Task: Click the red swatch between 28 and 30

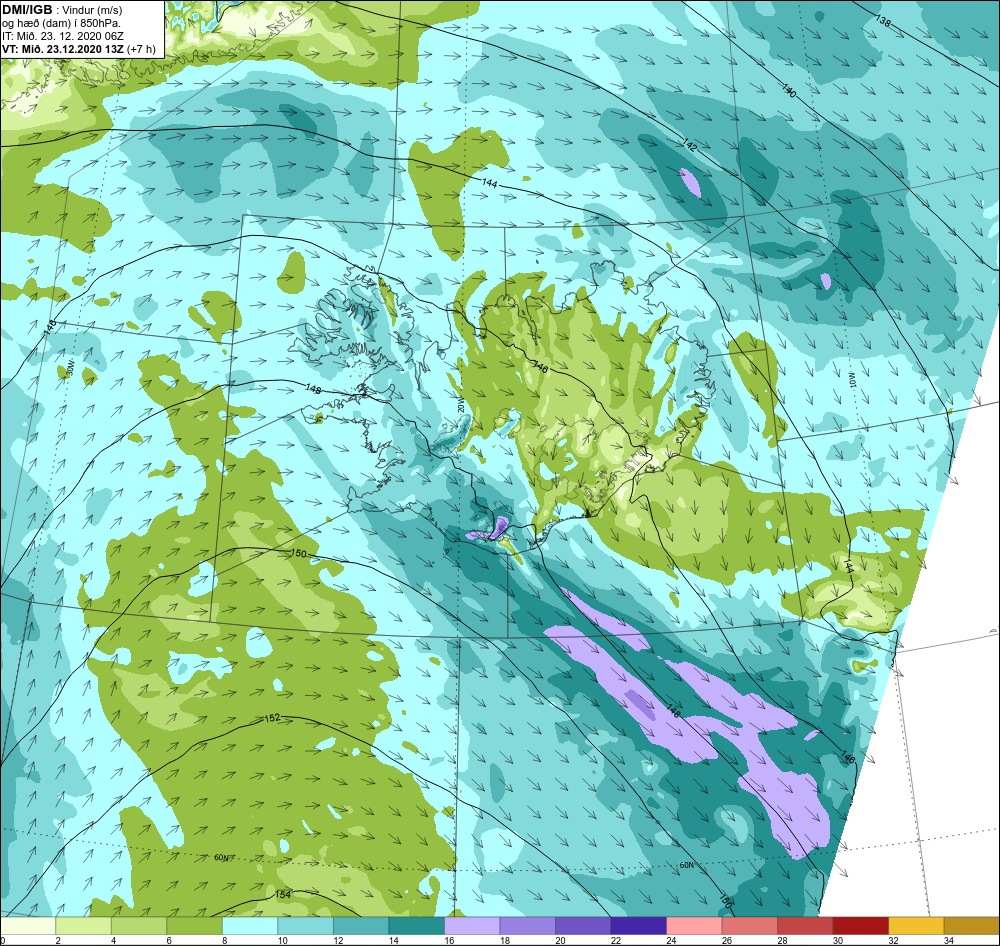Action: click(805, 925)
